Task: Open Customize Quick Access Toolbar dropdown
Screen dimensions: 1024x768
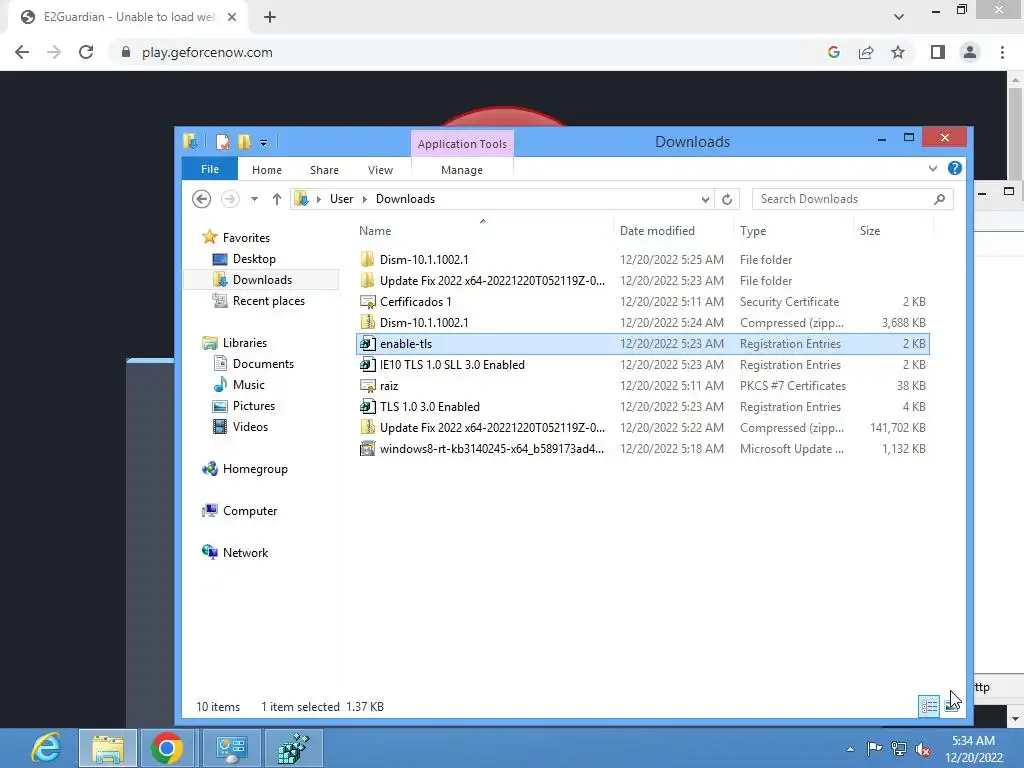Action: (263, 142)
